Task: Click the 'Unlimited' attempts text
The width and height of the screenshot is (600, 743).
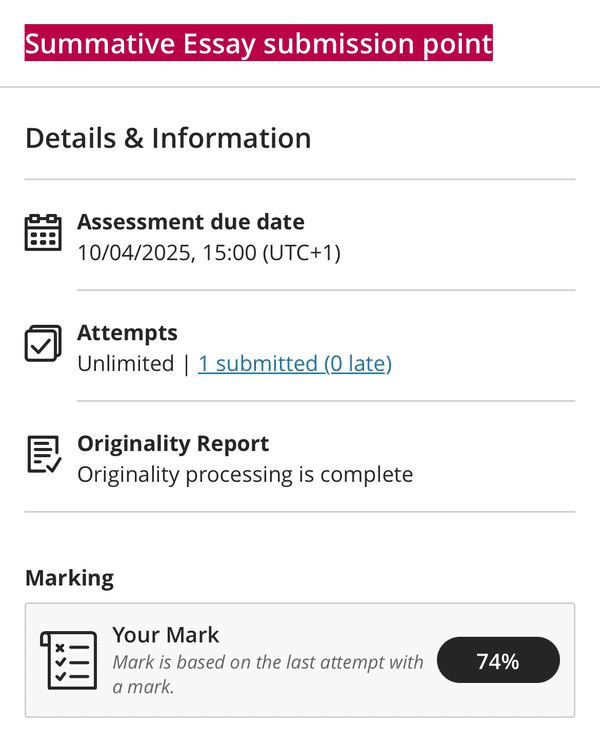Action: [125, 364]
